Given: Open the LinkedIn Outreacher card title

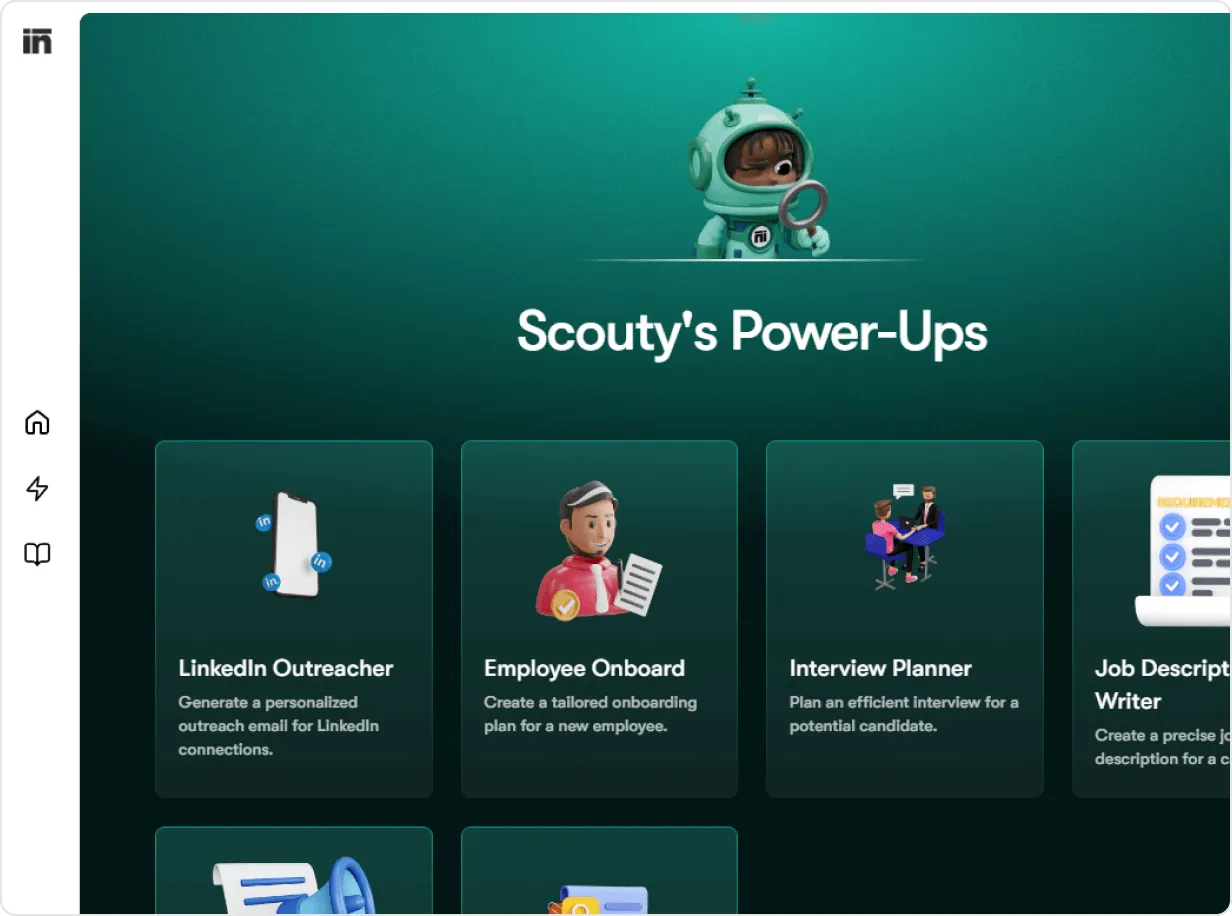Looking at the screenshot, I should click(x=286, y=668).
